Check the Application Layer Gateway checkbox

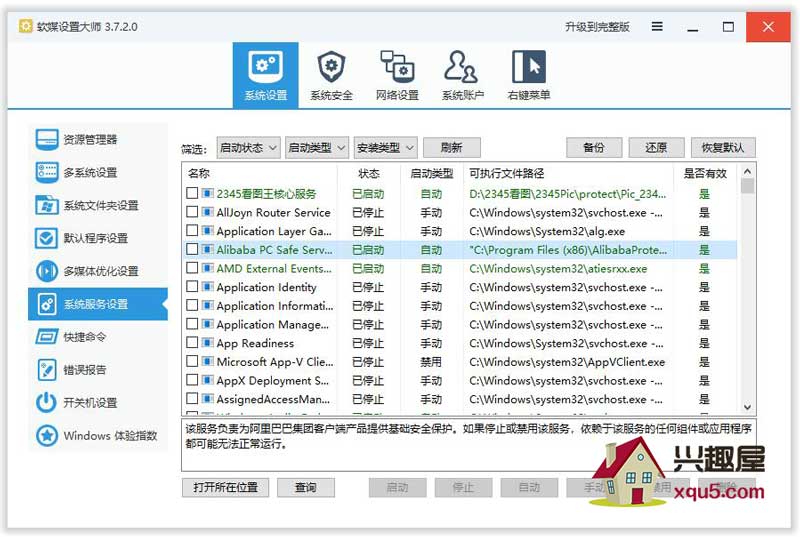tap(192, 231)
